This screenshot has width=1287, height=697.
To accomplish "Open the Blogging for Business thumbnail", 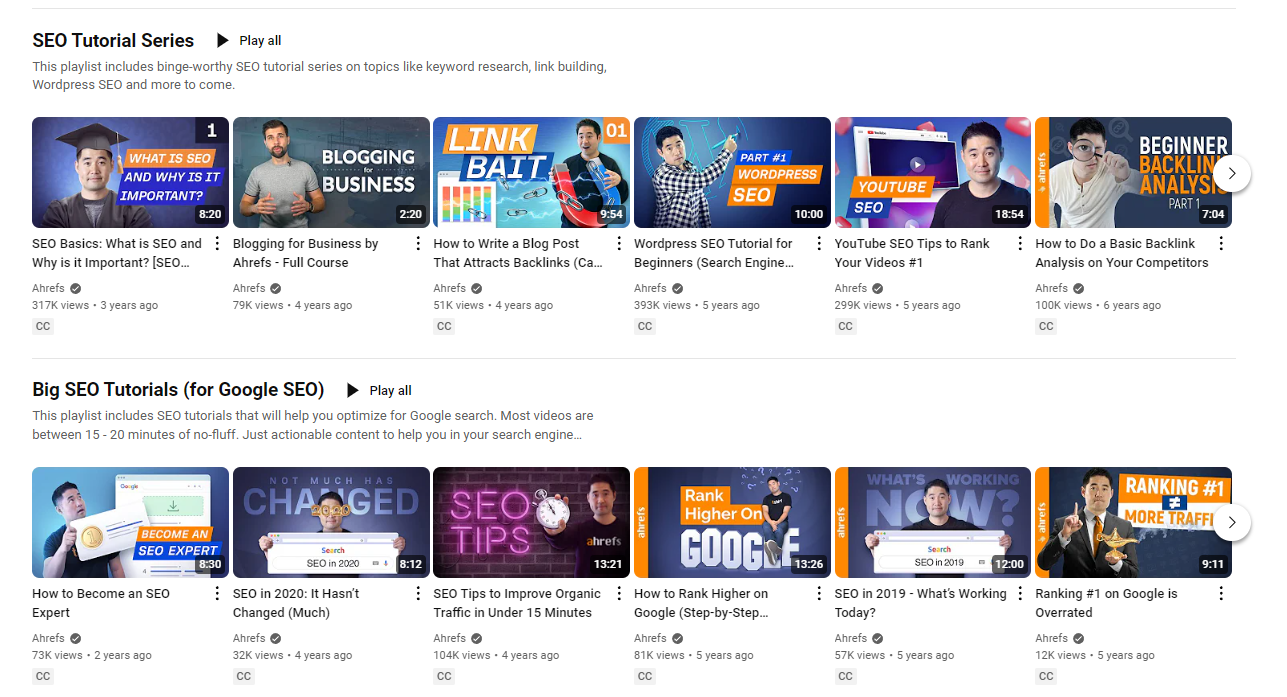I will point(331,173).
